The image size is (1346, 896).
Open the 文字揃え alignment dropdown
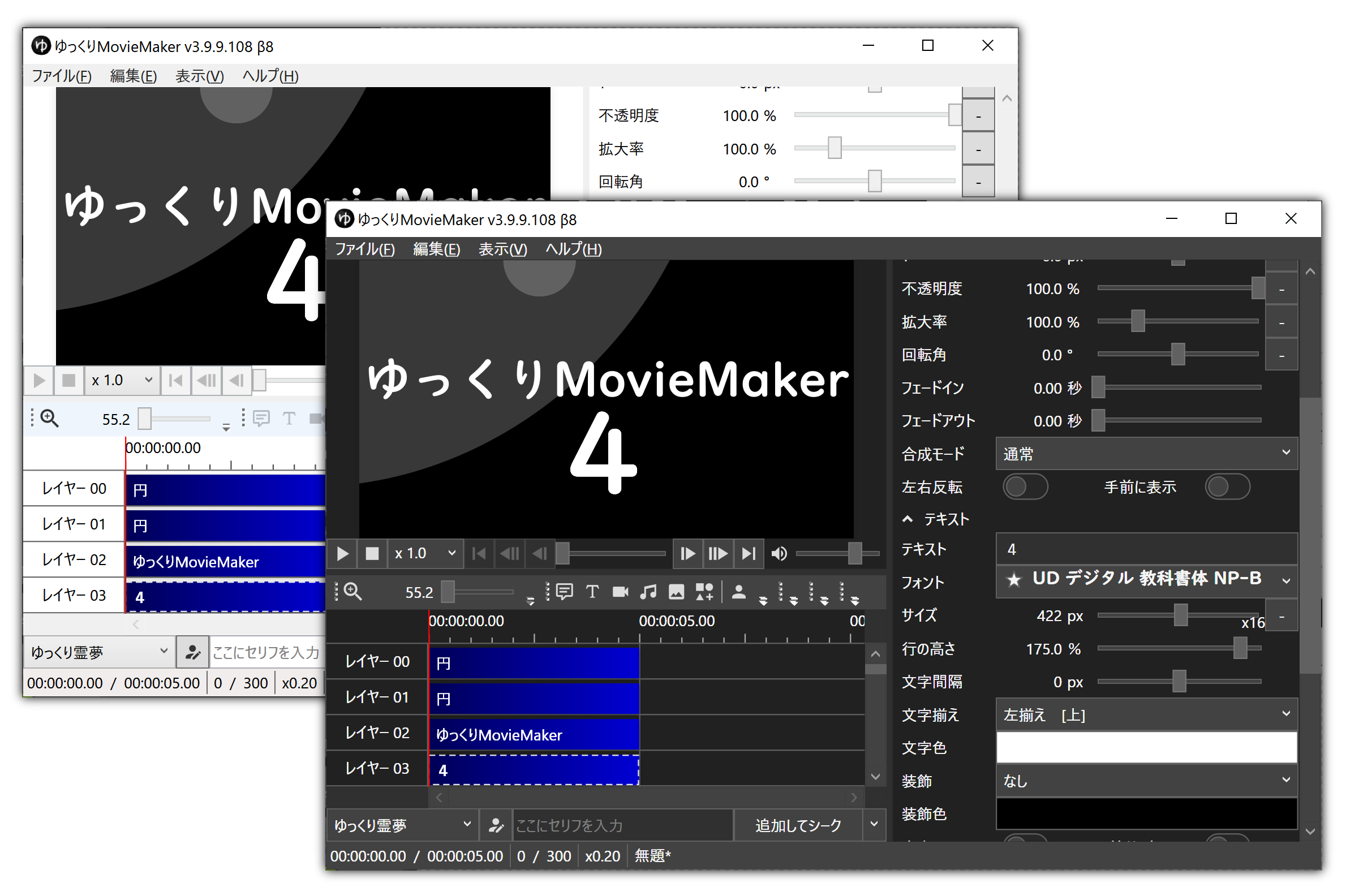1146,715
